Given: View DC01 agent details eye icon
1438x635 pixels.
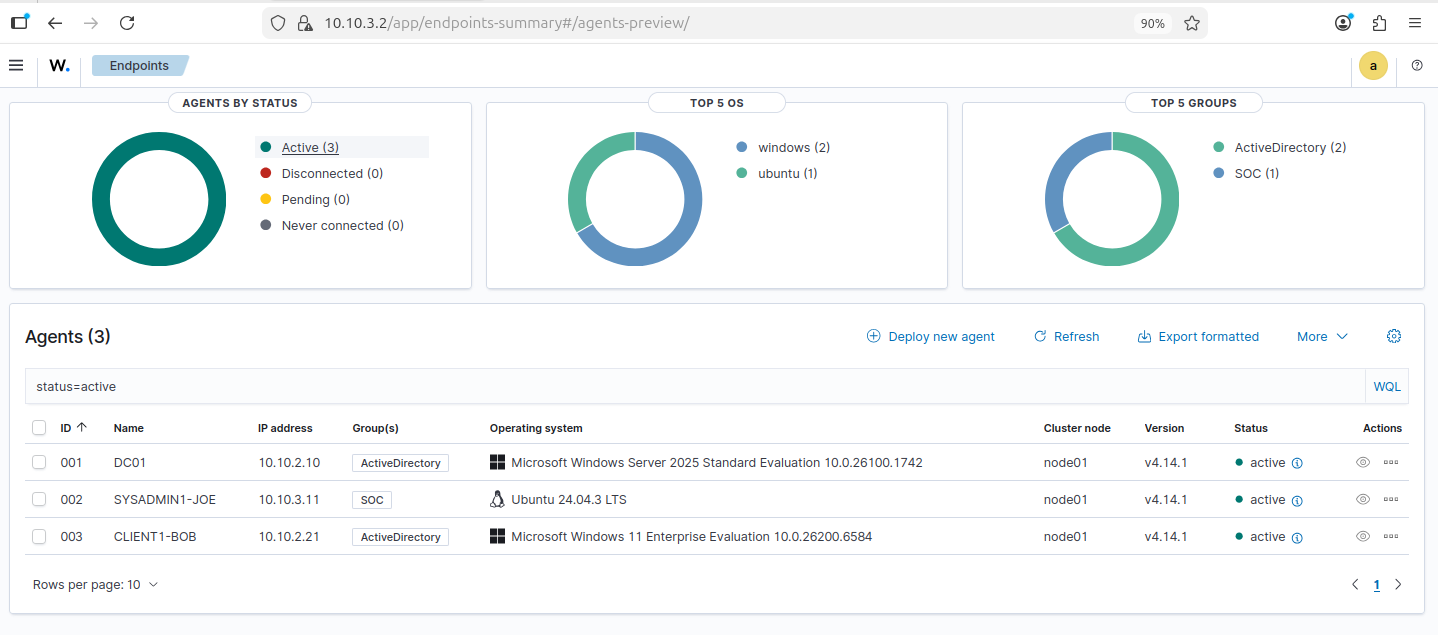Looking at the screenshot, I should tap(1362, 463).
